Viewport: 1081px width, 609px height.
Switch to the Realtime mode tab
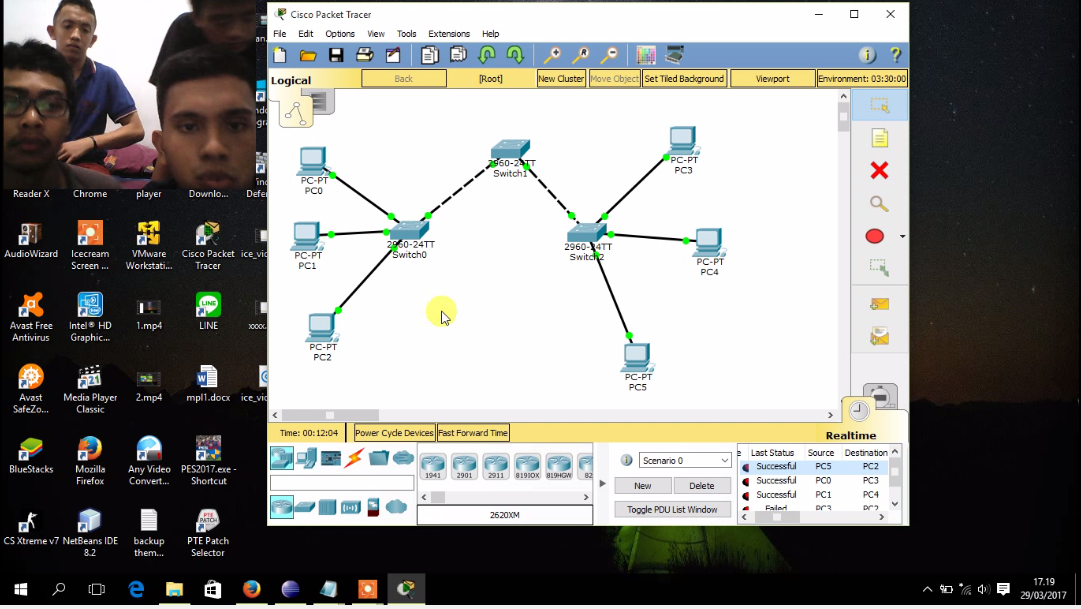(851, 435)
